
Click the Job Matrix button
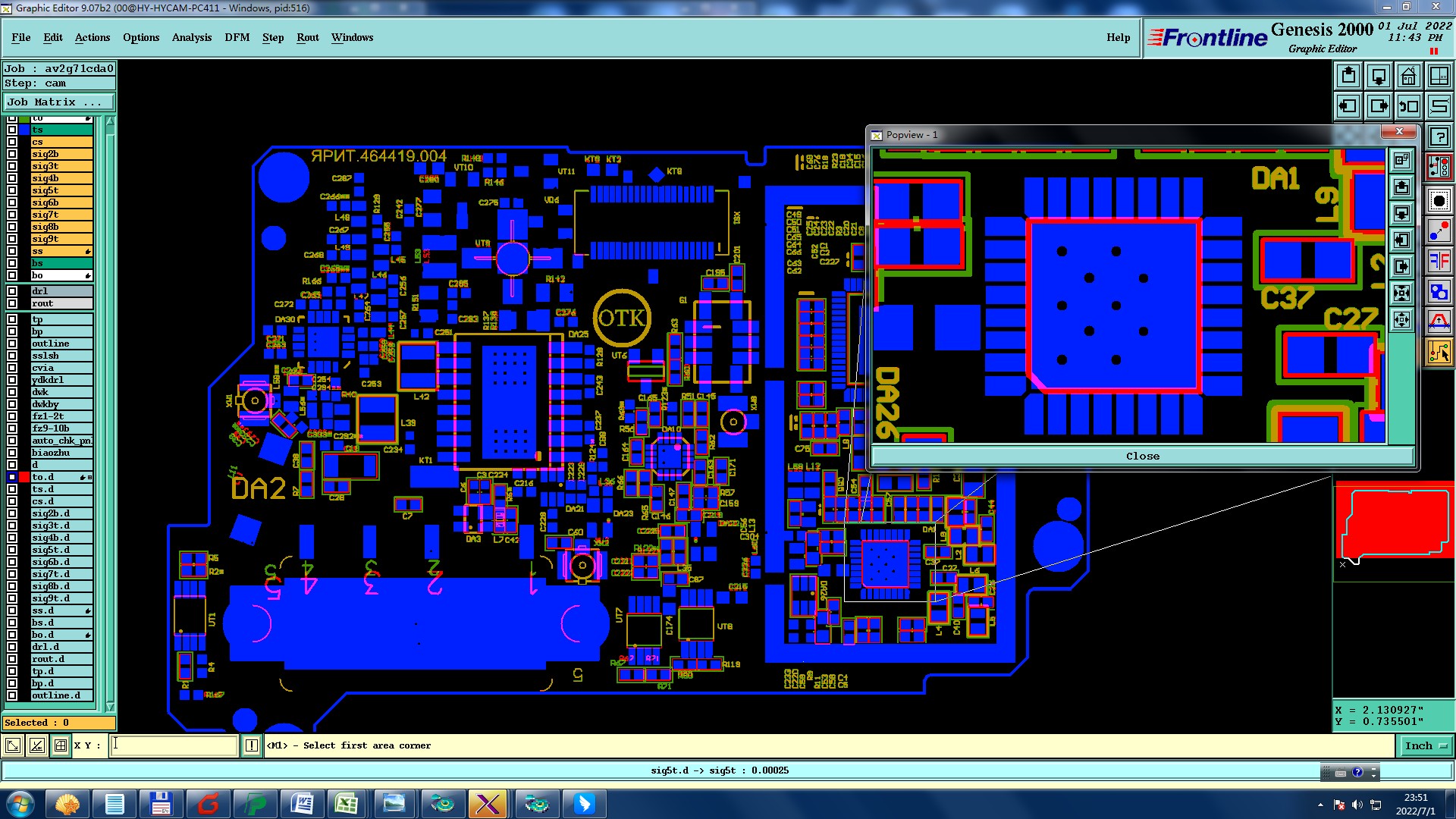click(x=59, y=102)
